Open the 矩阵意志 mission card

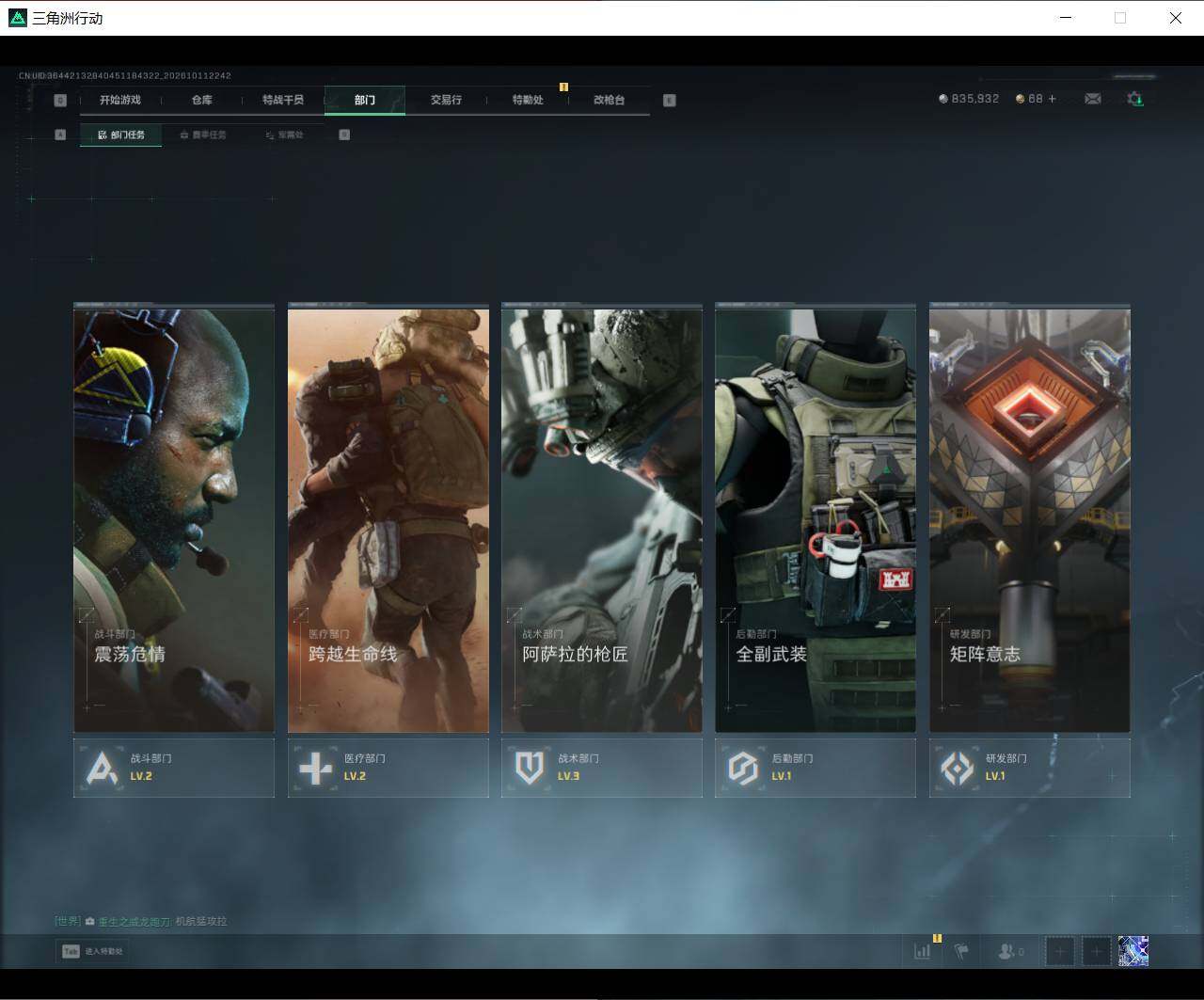point(1030,518)
